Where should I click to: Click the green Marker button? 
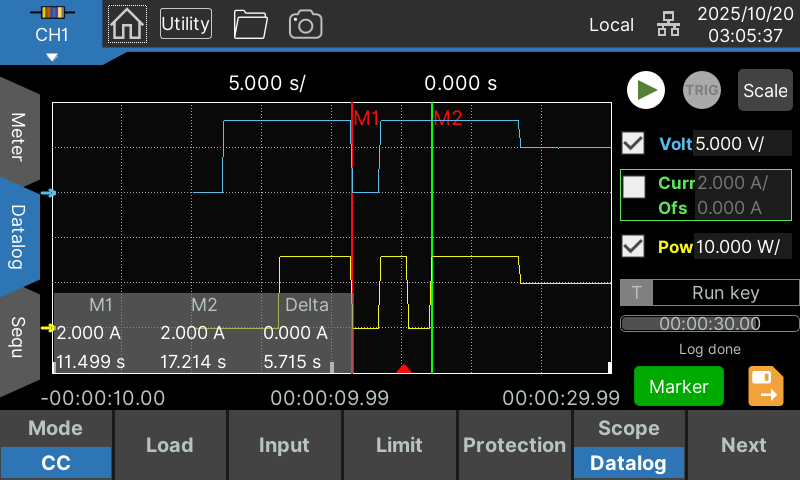click(679, 386)
